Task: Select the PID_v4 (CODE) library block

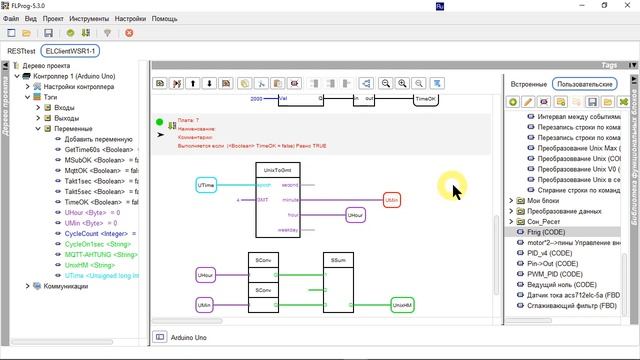Action: [x=550, y=253]
